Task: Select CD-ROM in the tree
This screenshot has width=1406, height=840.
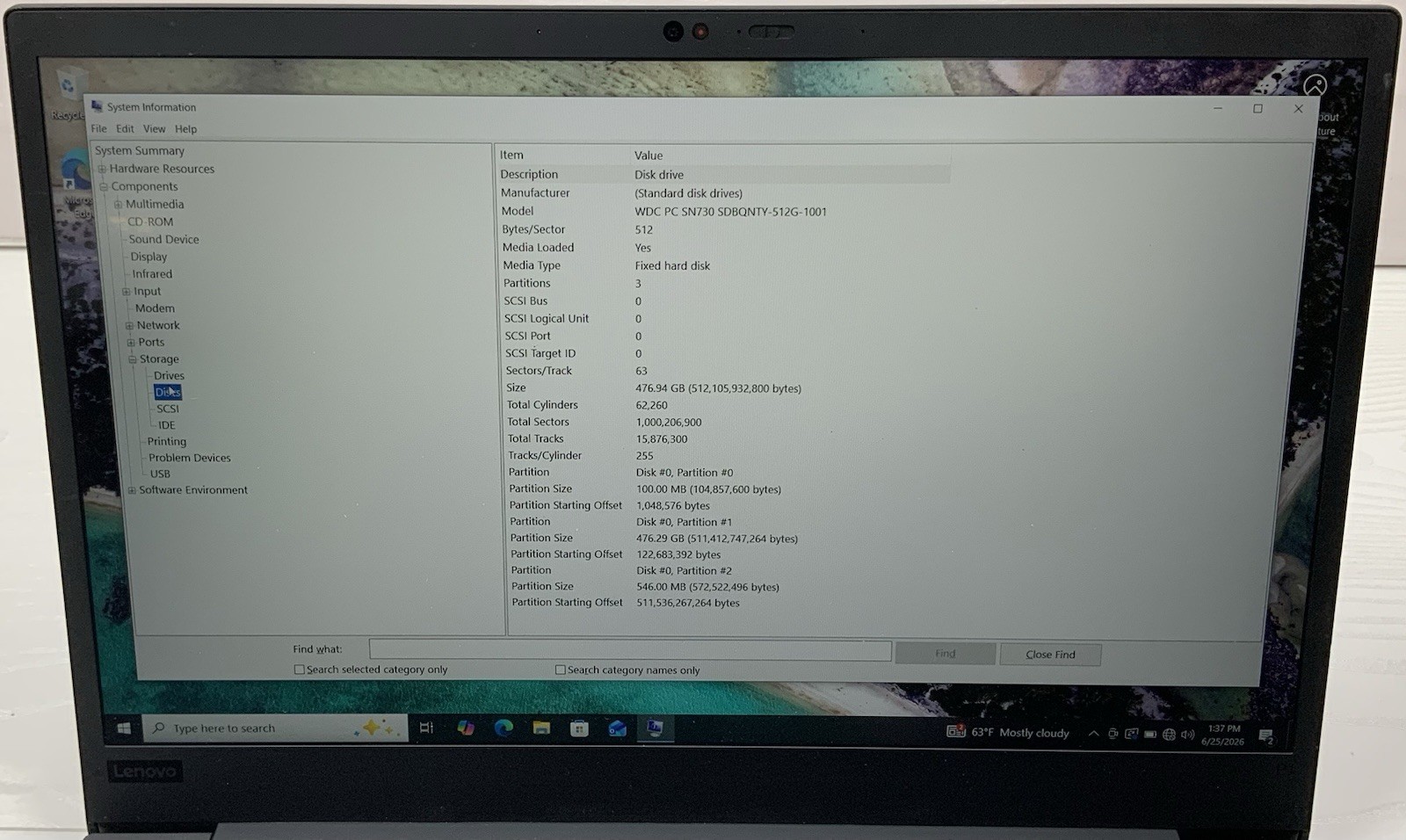Action: 150,221
